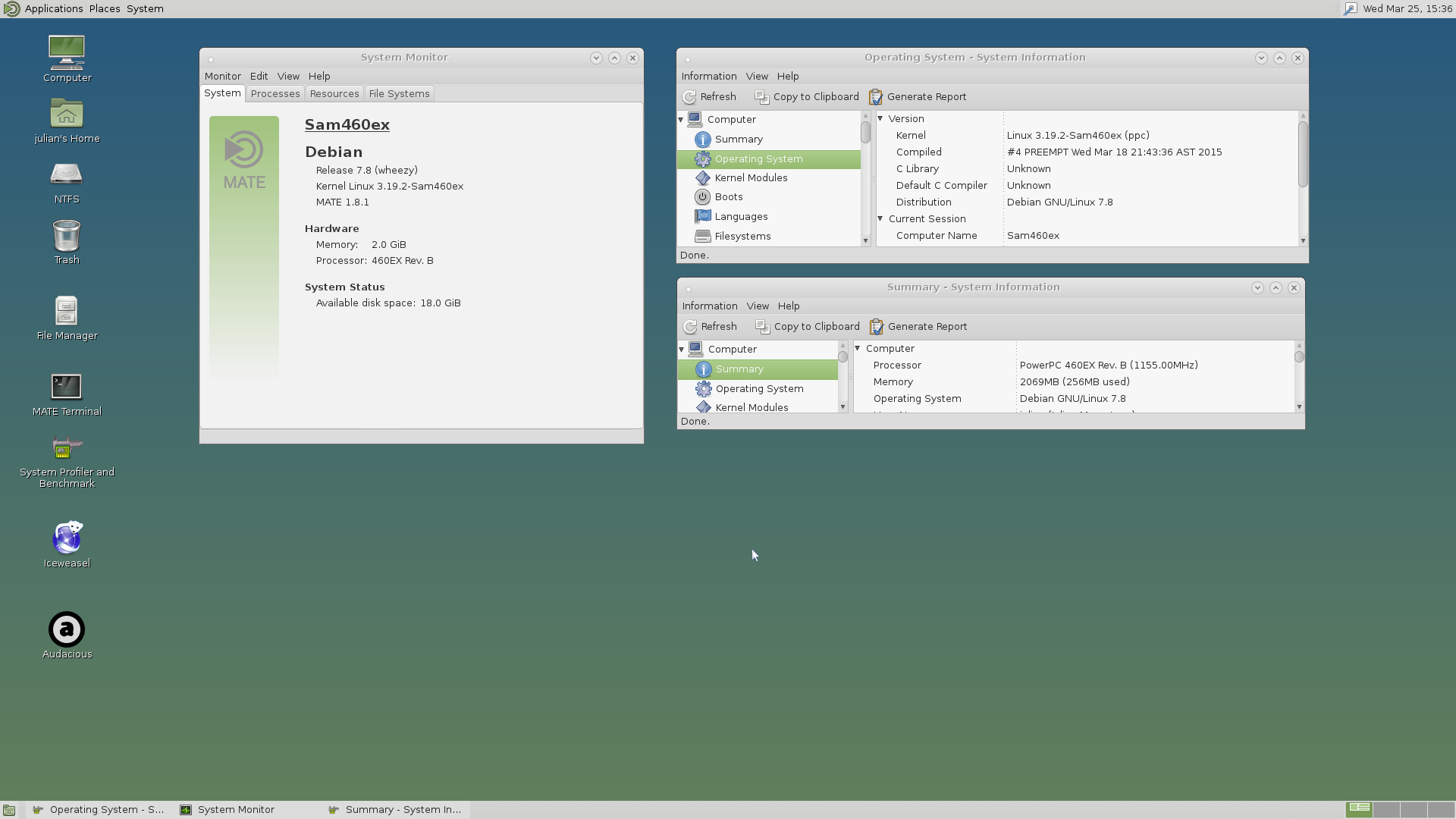Click Generate Report in Summary window
1456x819 pixels.
(x=918, y=327)
